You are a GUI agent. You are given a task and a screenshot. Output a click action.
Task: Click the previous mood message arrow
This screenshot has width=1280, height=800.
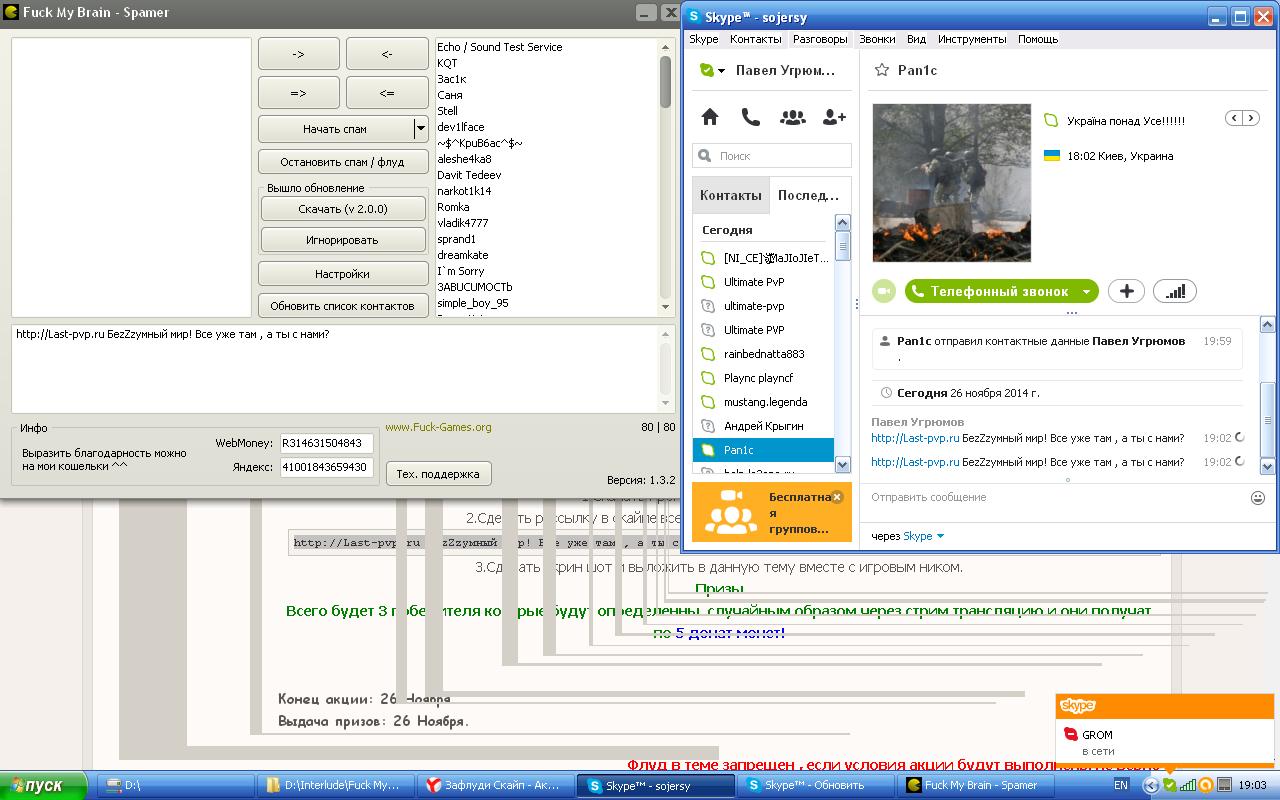click(1235, 118)
